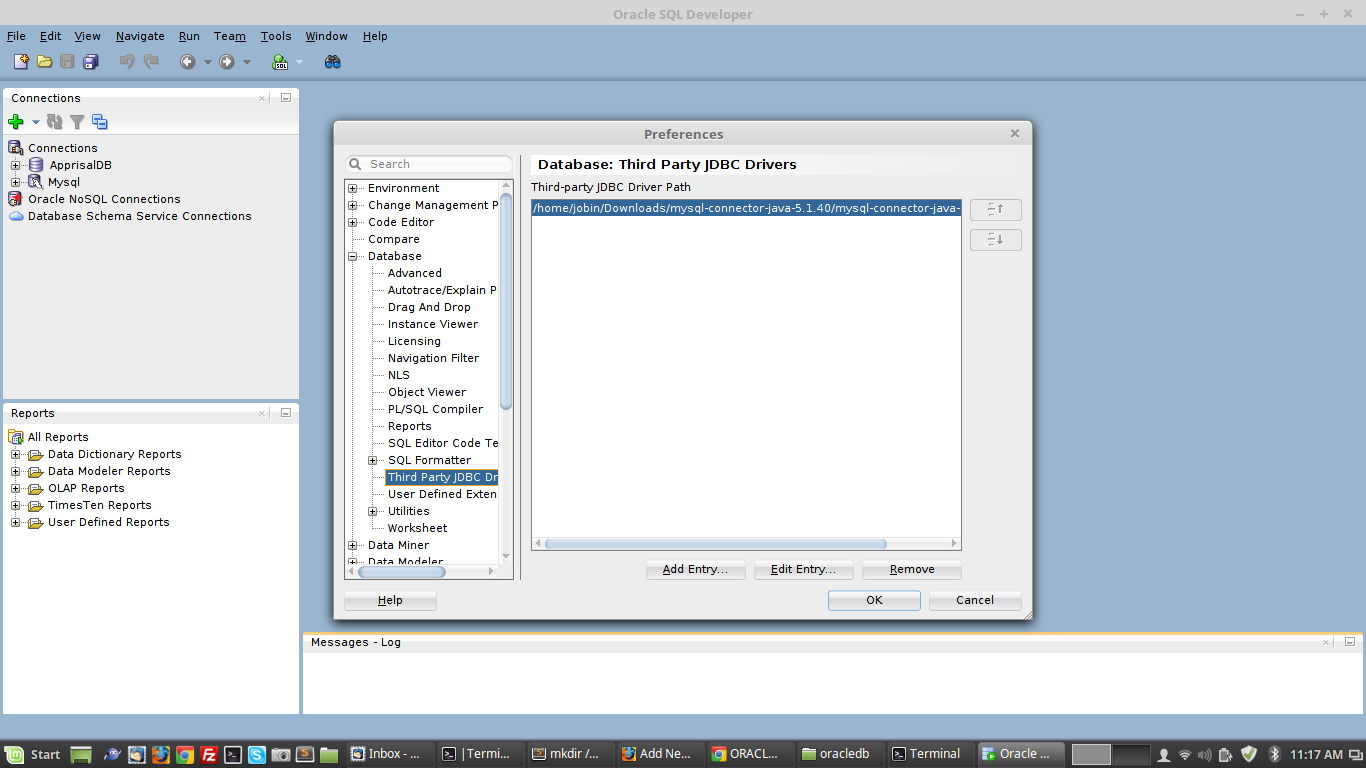Select NLS in Preferences tree
This screenshot has width=1366, height=768.
[x=399, y=375]
